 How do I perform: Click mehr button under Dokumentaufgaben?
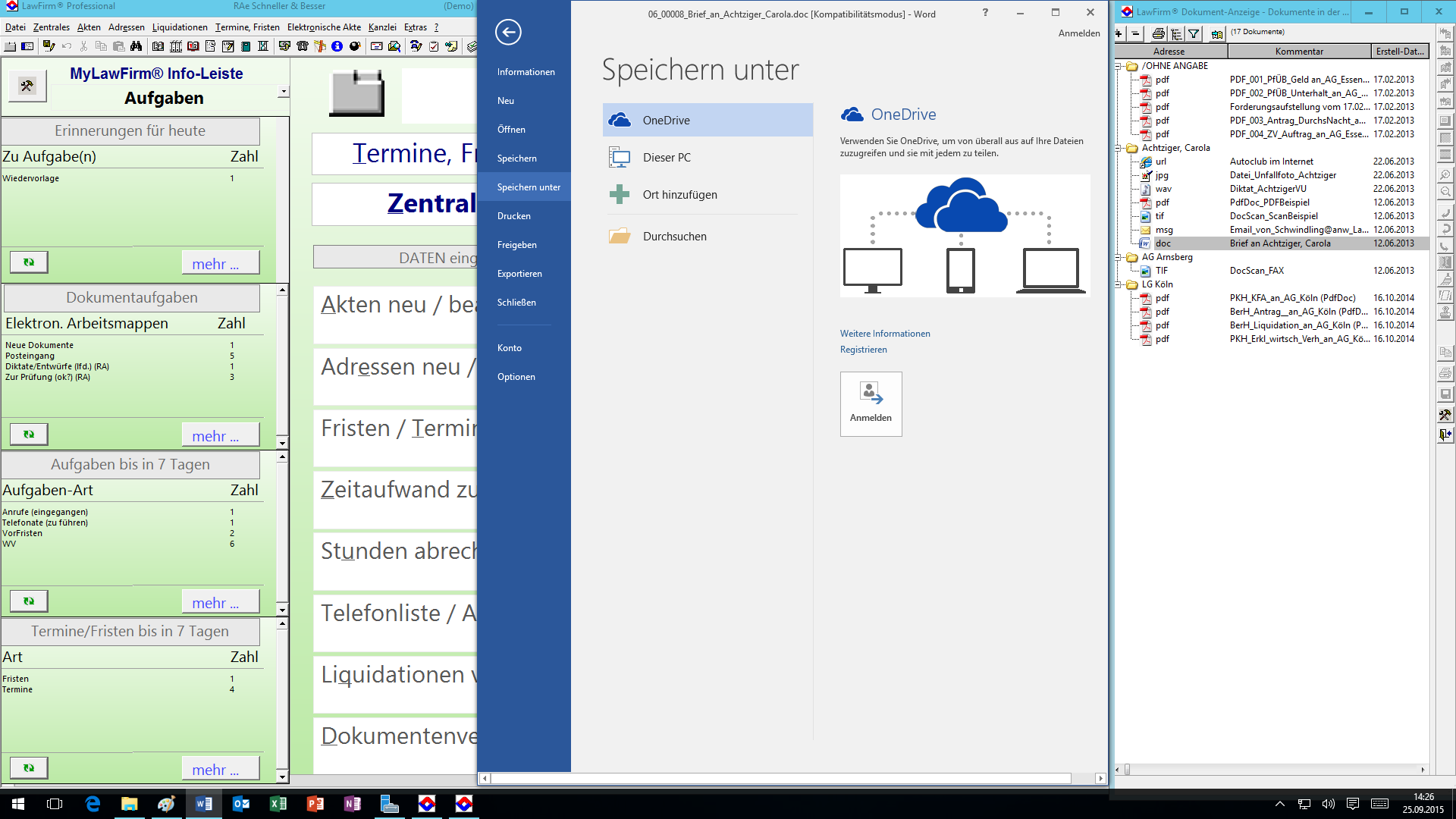click(220, 436)
